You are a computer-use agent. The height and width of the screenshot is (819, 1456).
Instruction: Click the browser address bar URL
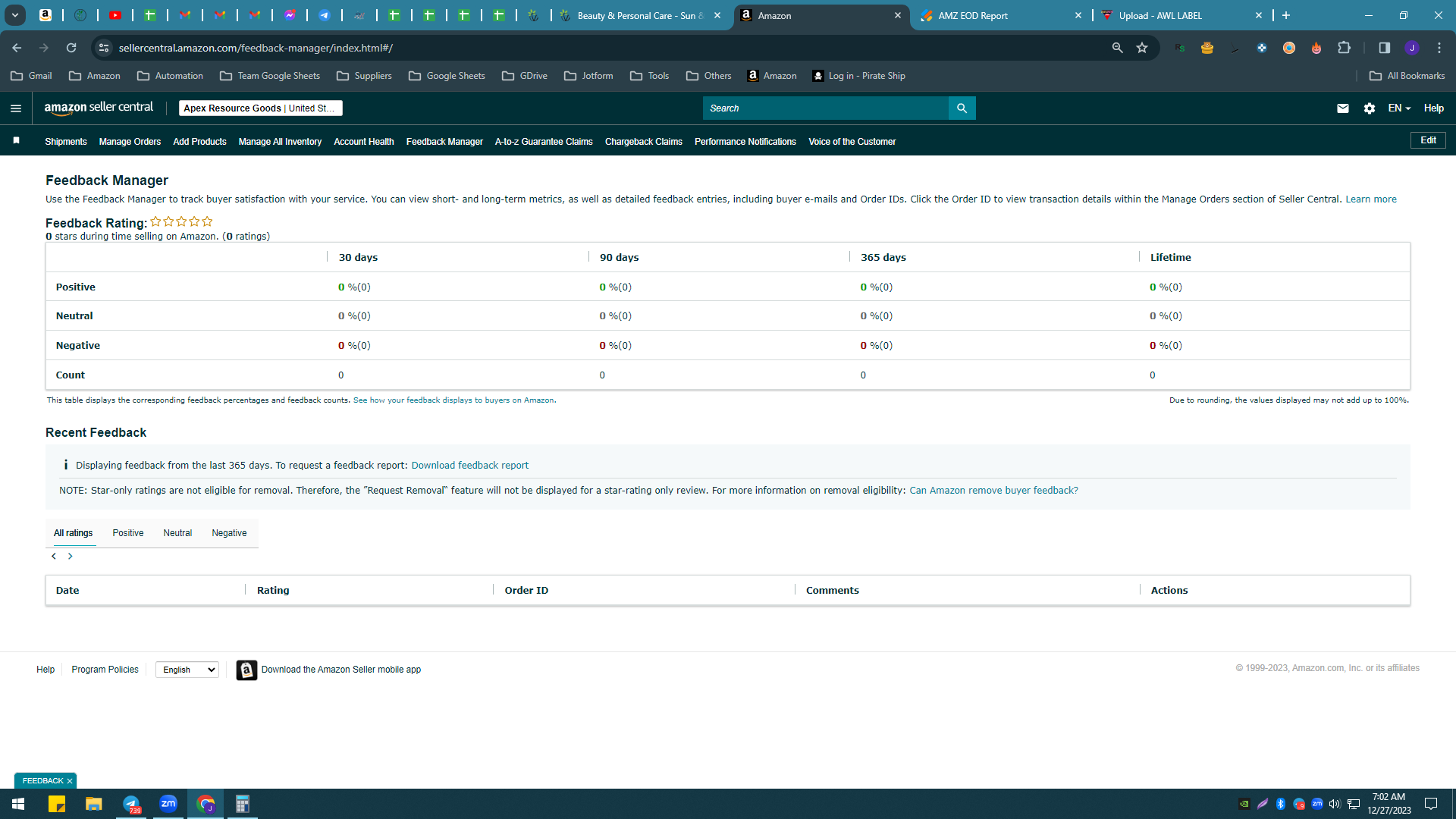pyautogui.click(x=256, y=48)
